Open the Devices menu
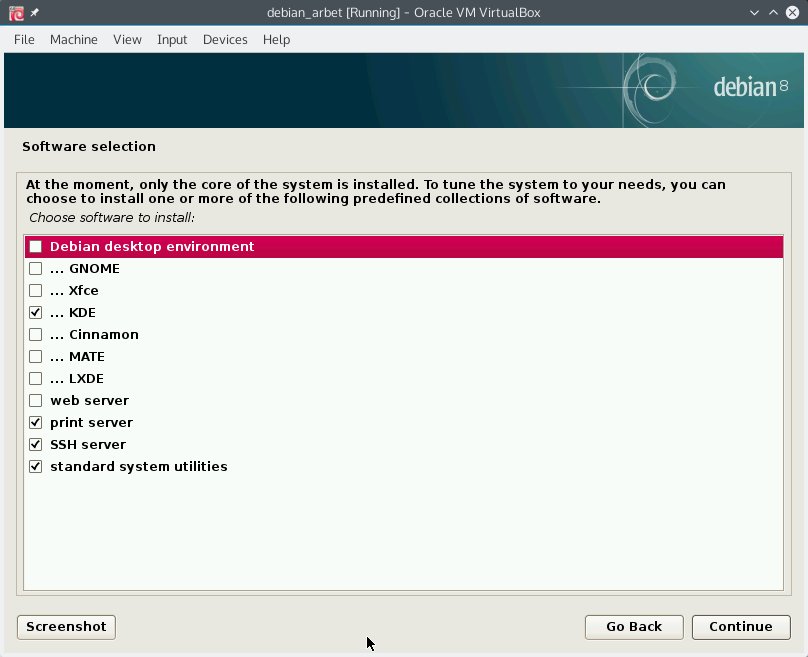The width and height of the screenshot is (808, 657). 225,40
